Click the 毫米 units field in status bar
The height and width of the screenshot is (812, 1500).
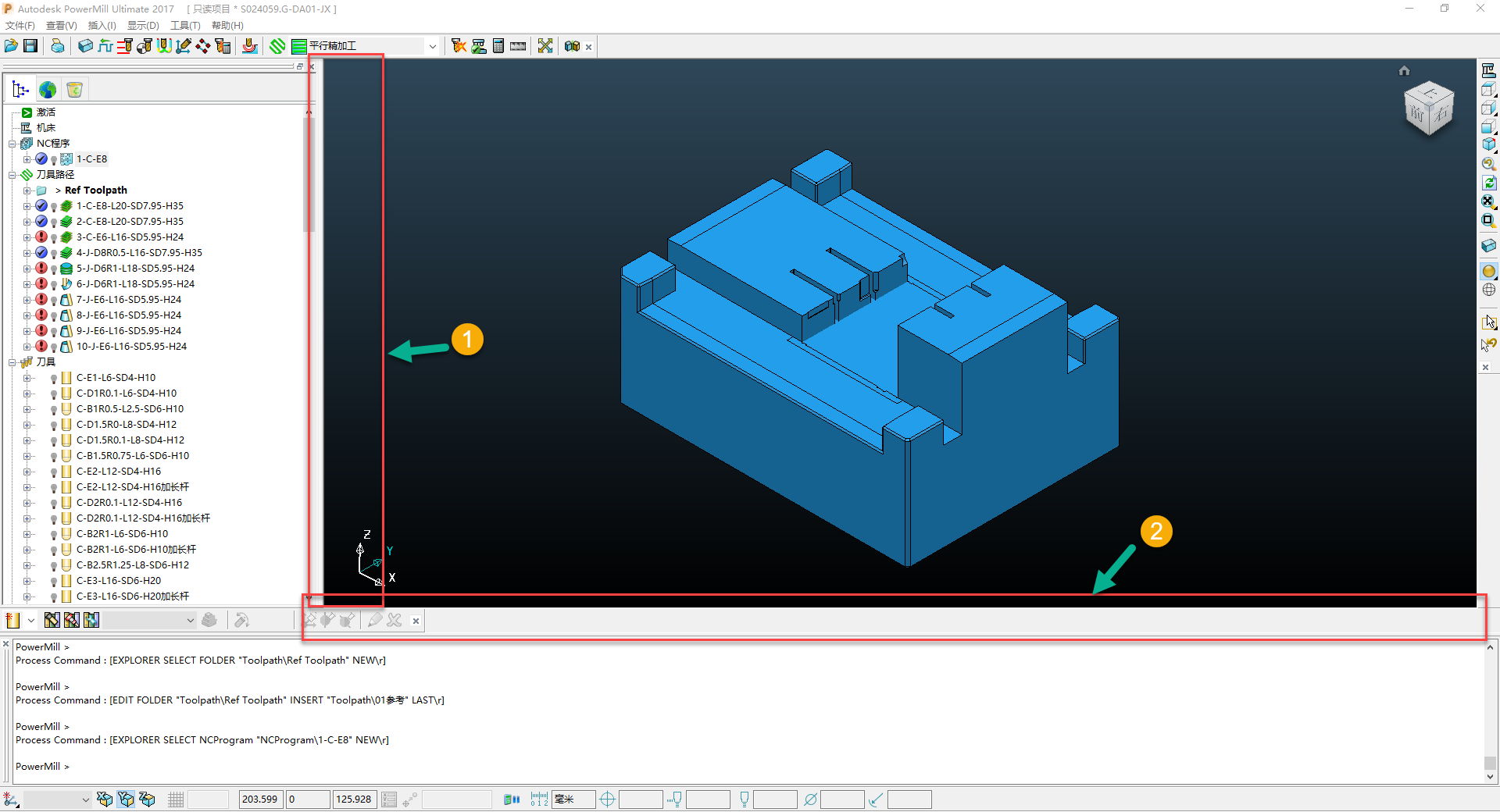pyautogui.click(x=573, y=799)
